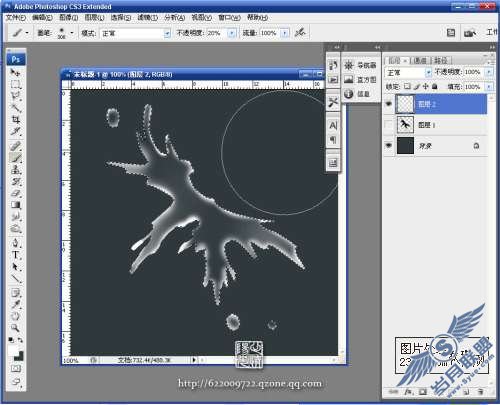Screen dimensions: 500x405
Task: Open the 窗口(W) Window menu
Action: [x=229, y=18]
